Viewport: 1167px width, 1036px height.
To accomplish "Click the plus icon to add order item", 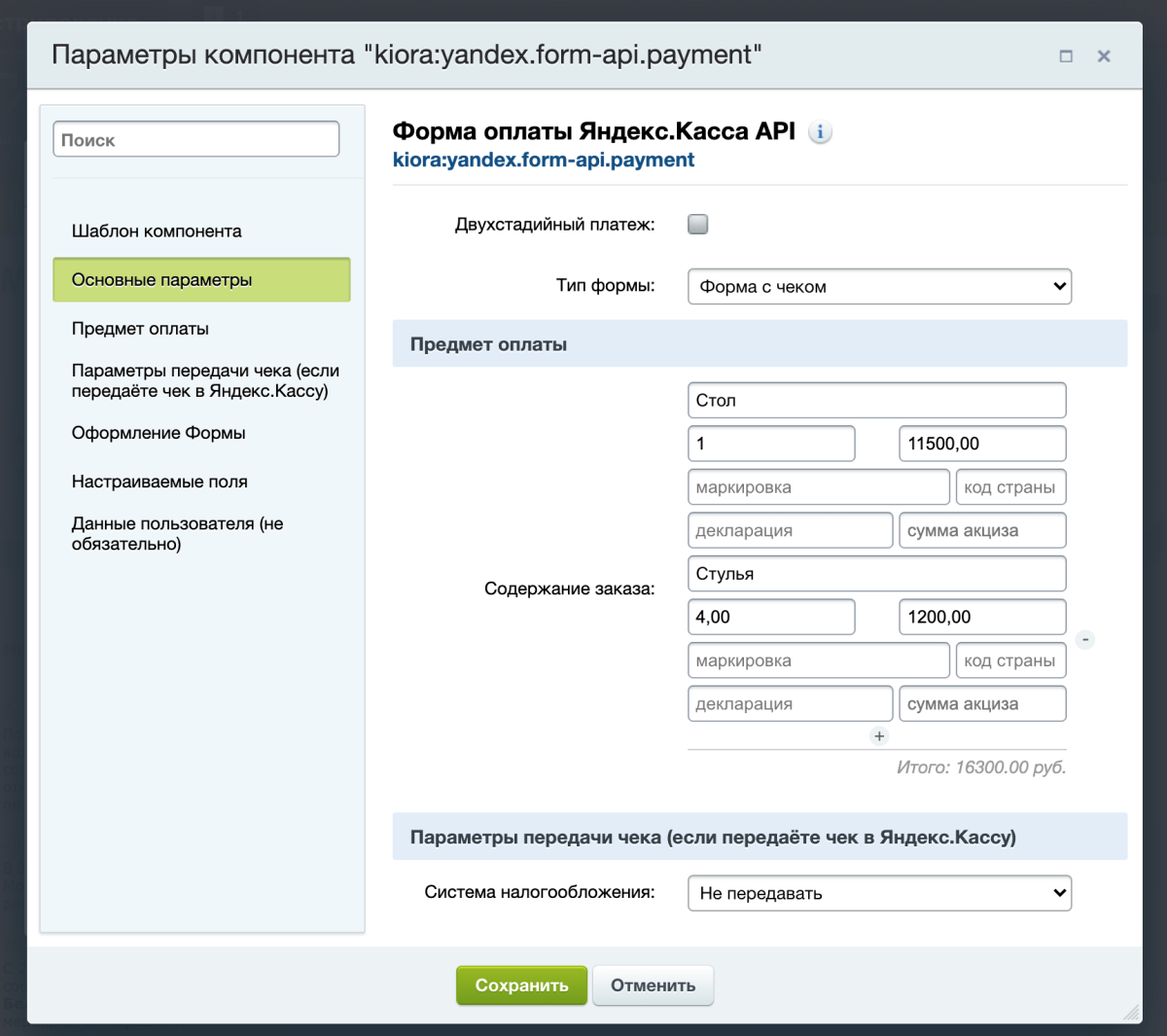I will pyautogui.click(x=879, y=736).
